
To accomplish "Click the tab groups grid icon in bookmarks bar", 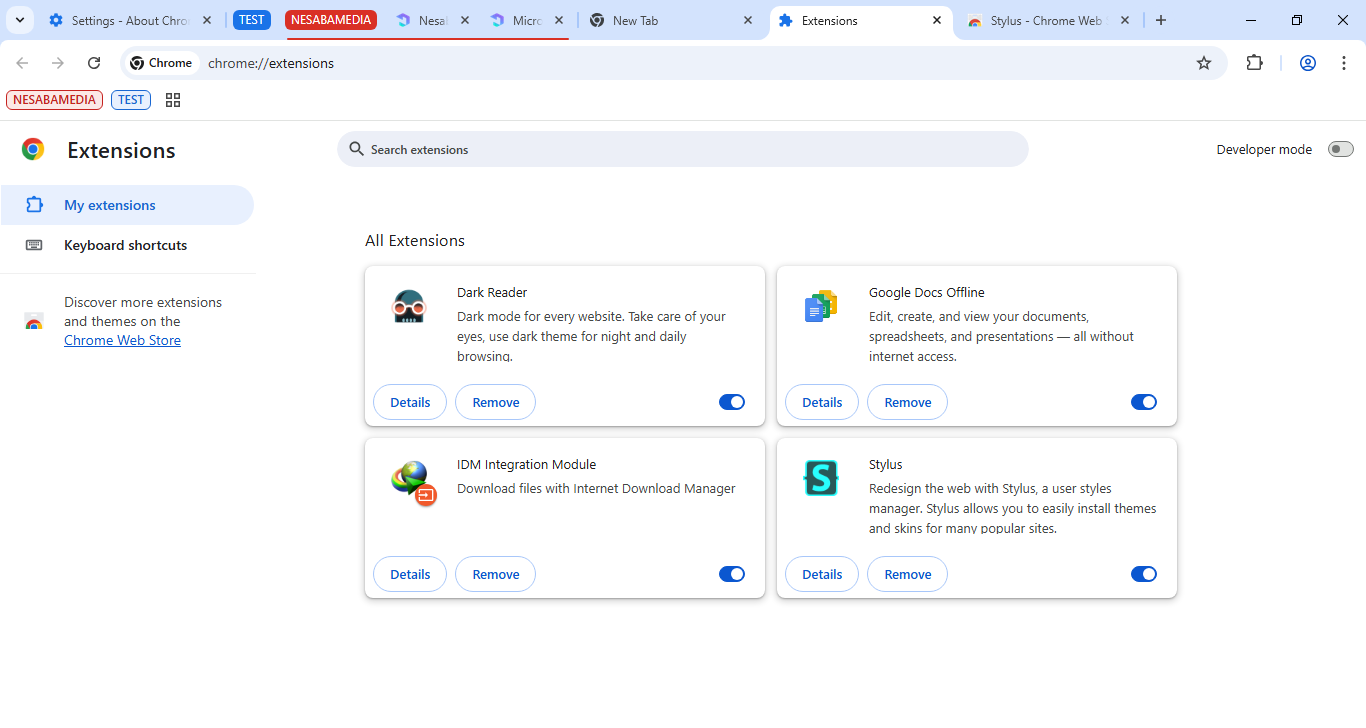I will pos(173,100).
